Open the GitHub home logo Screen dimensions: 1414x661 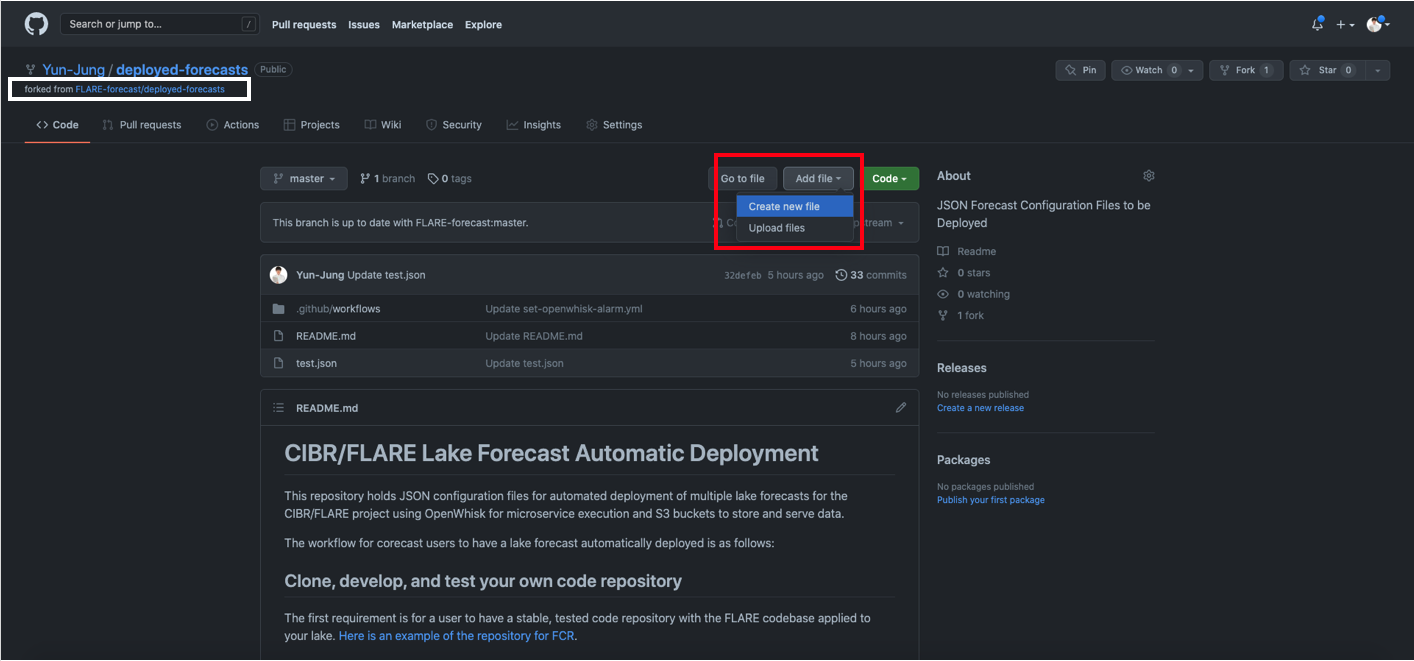coord(36,24)
